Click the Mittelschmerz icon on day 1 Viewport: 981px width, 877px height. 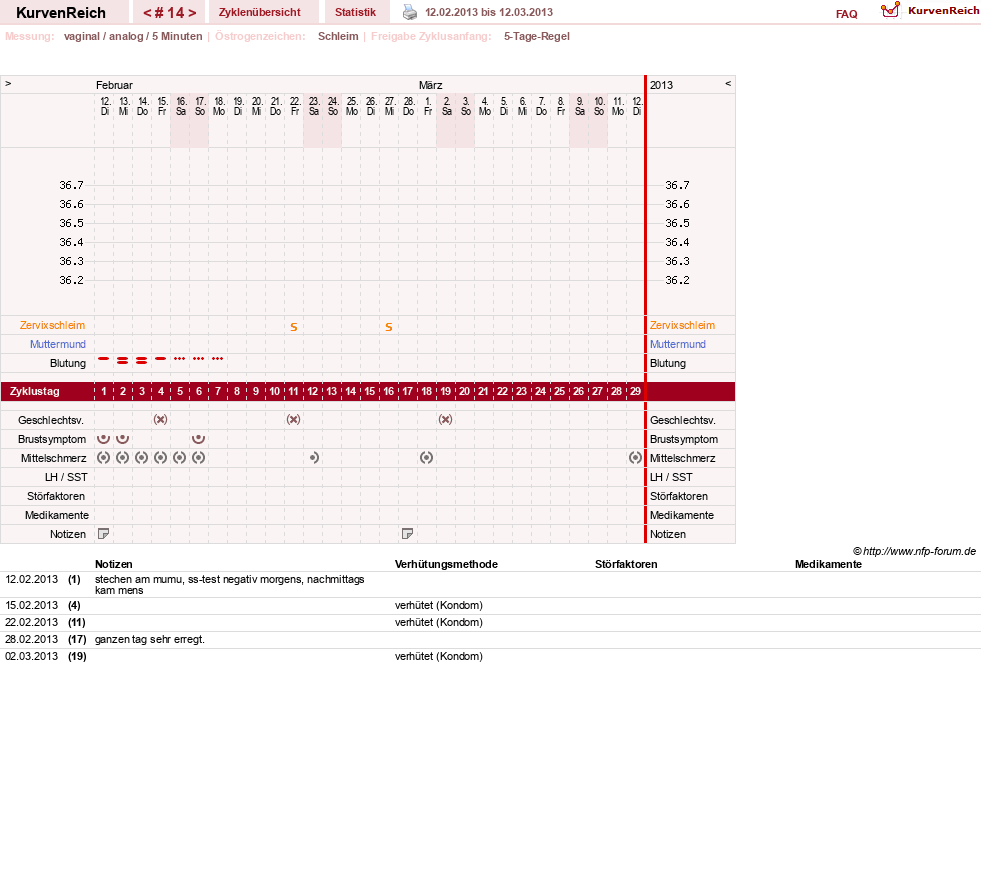tap(104, 457)
